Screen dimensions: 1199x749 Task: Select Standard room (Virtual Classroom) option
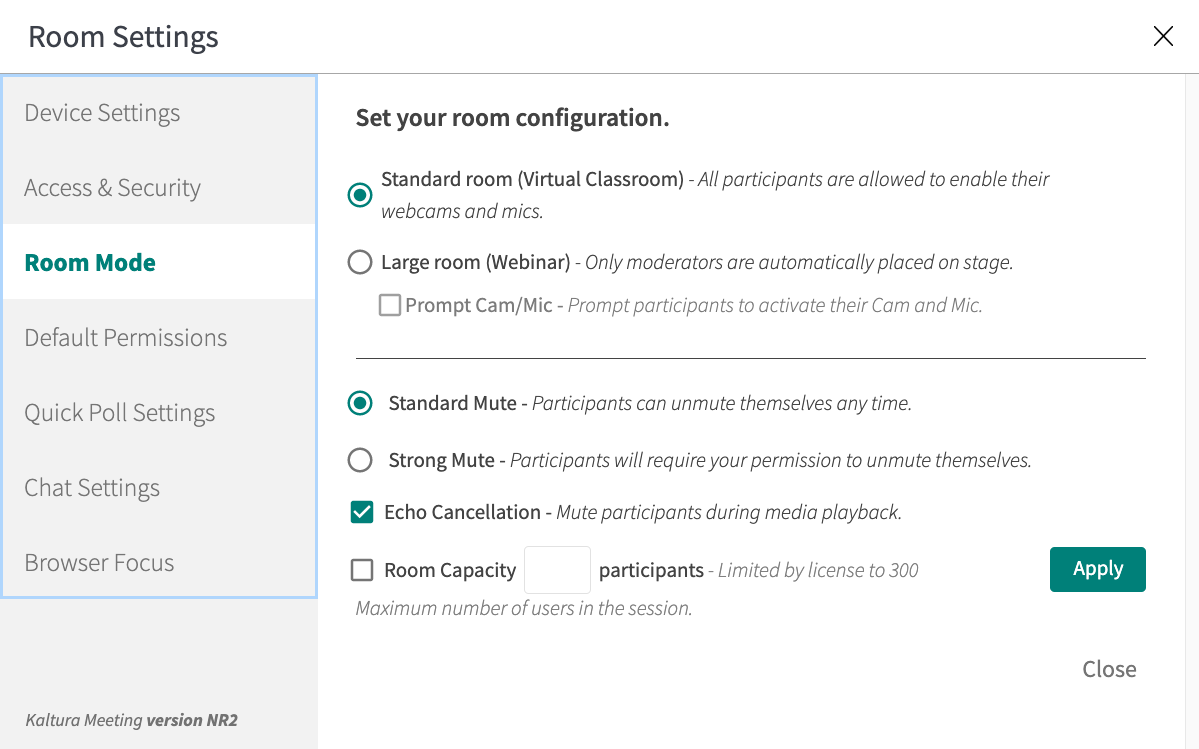pos(360,195)
